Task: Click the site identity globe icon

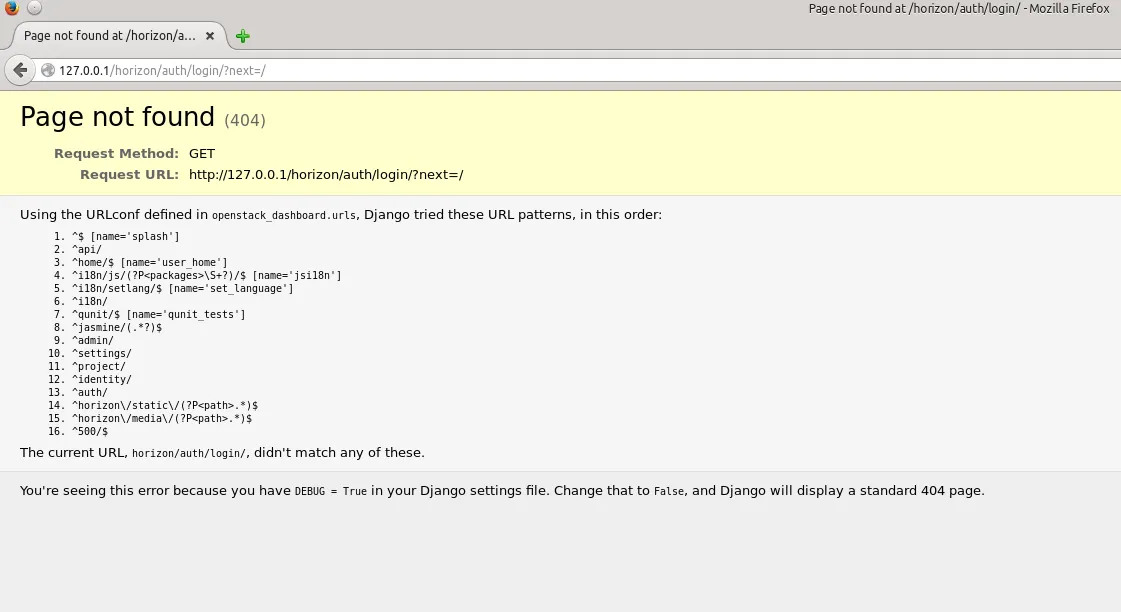Action: pyautogui.click(x=48, y=70)
